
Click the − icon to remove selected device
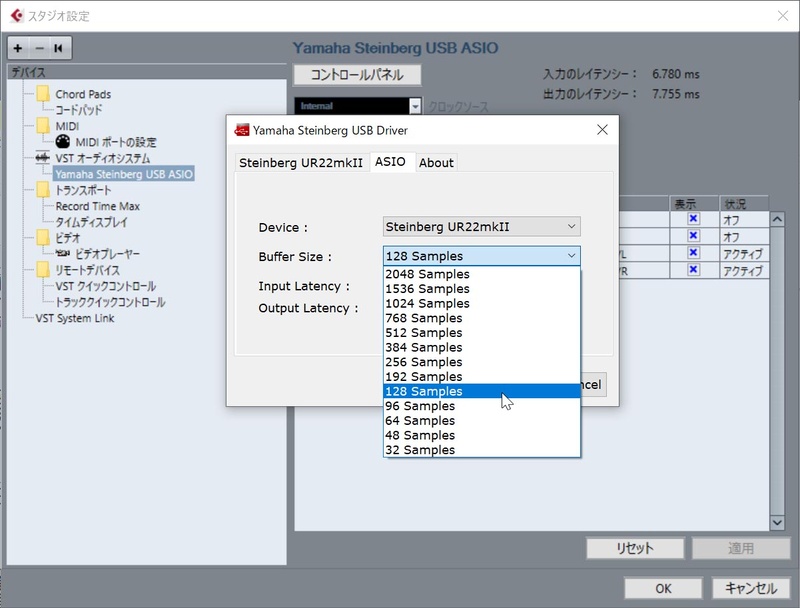39,48
